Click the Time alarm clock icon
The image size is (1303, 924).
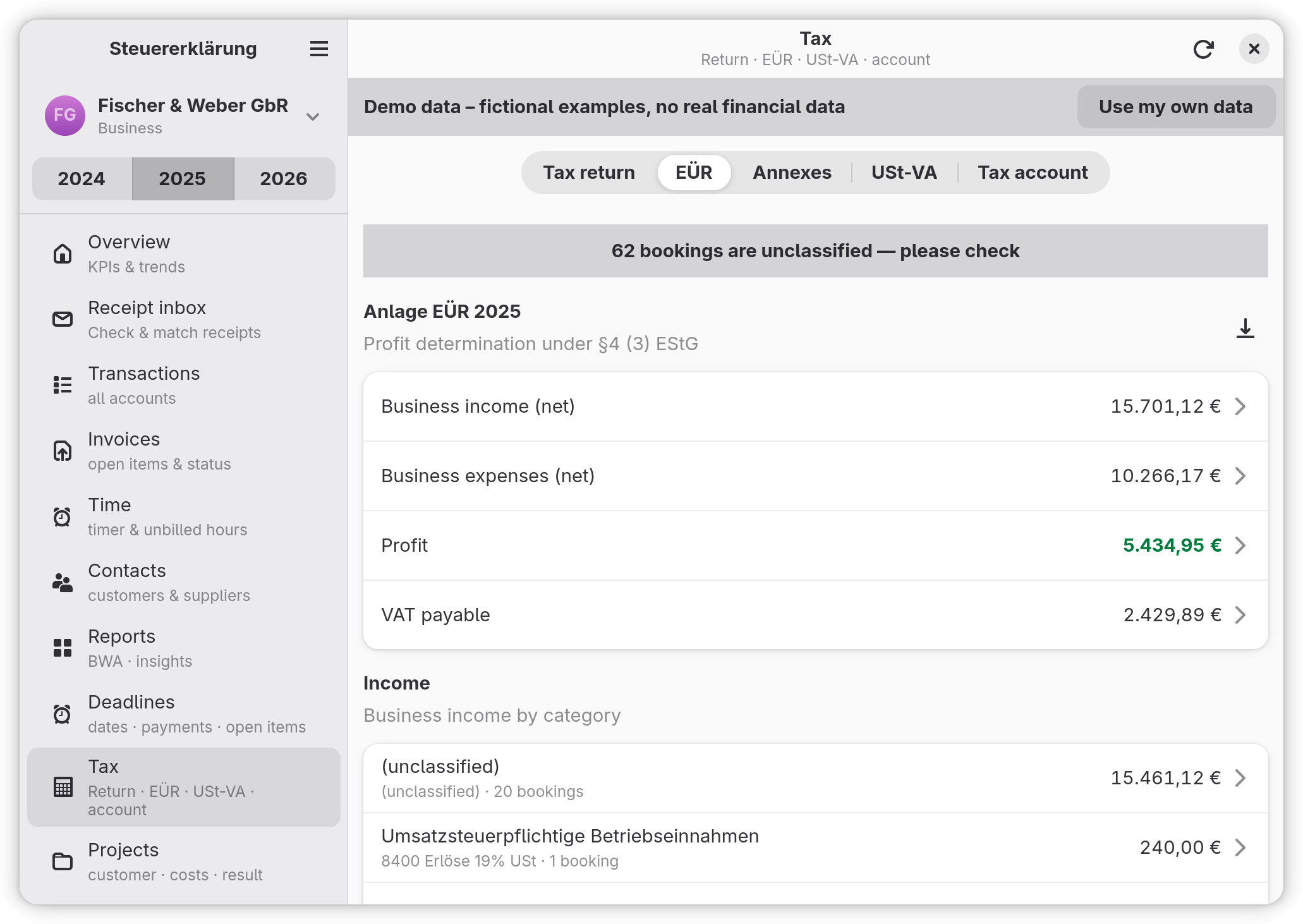pos(63,517)
